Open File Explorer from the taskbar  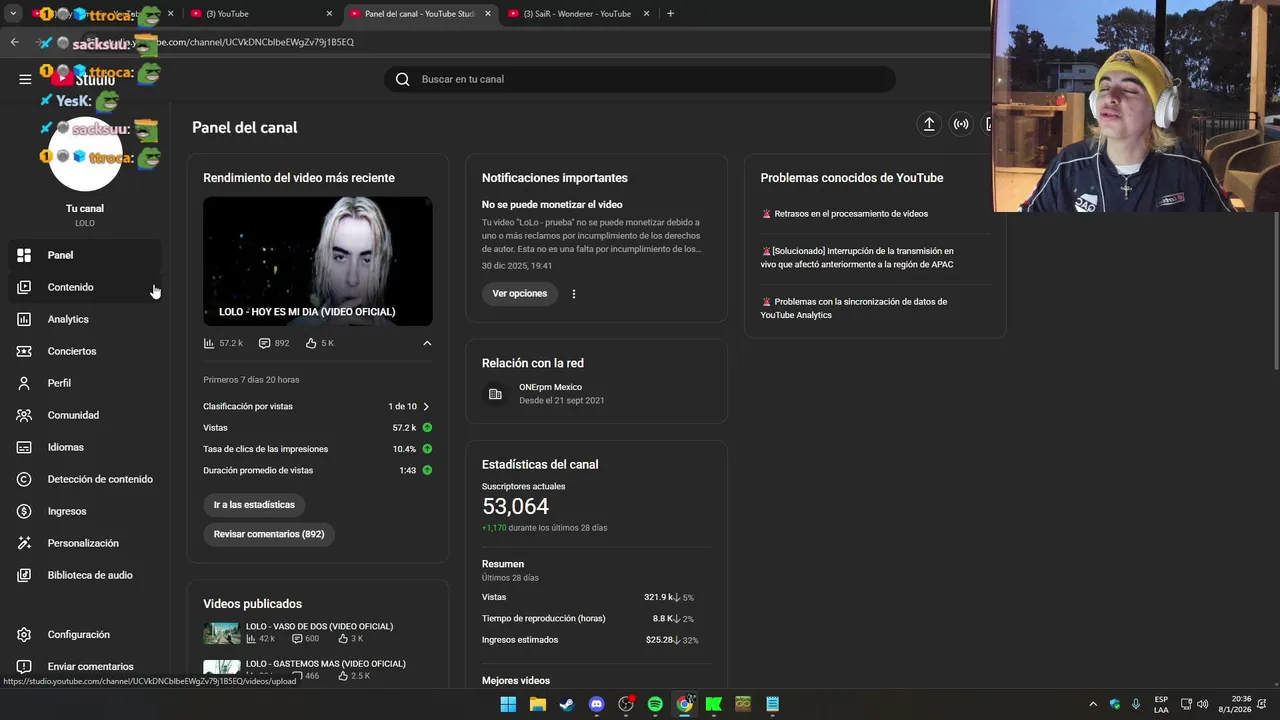pos(538,704)
